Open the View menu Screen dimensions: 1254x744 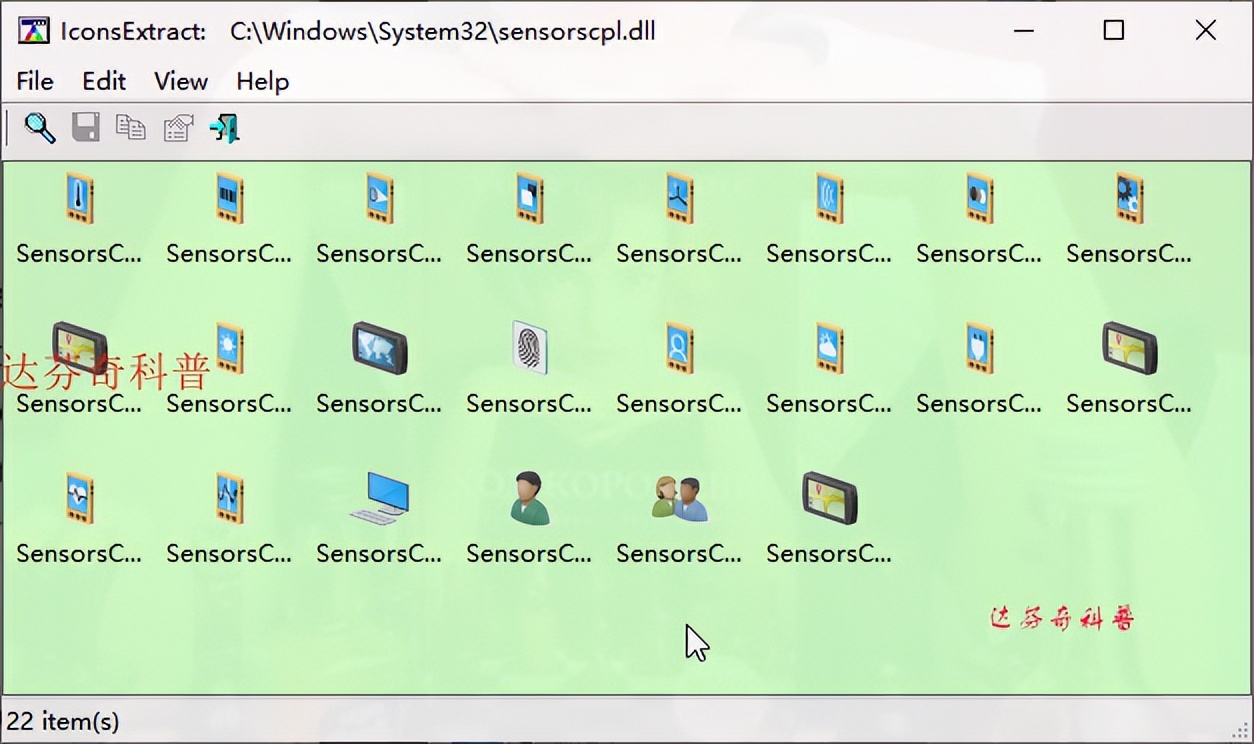click(x=181, y=81)
